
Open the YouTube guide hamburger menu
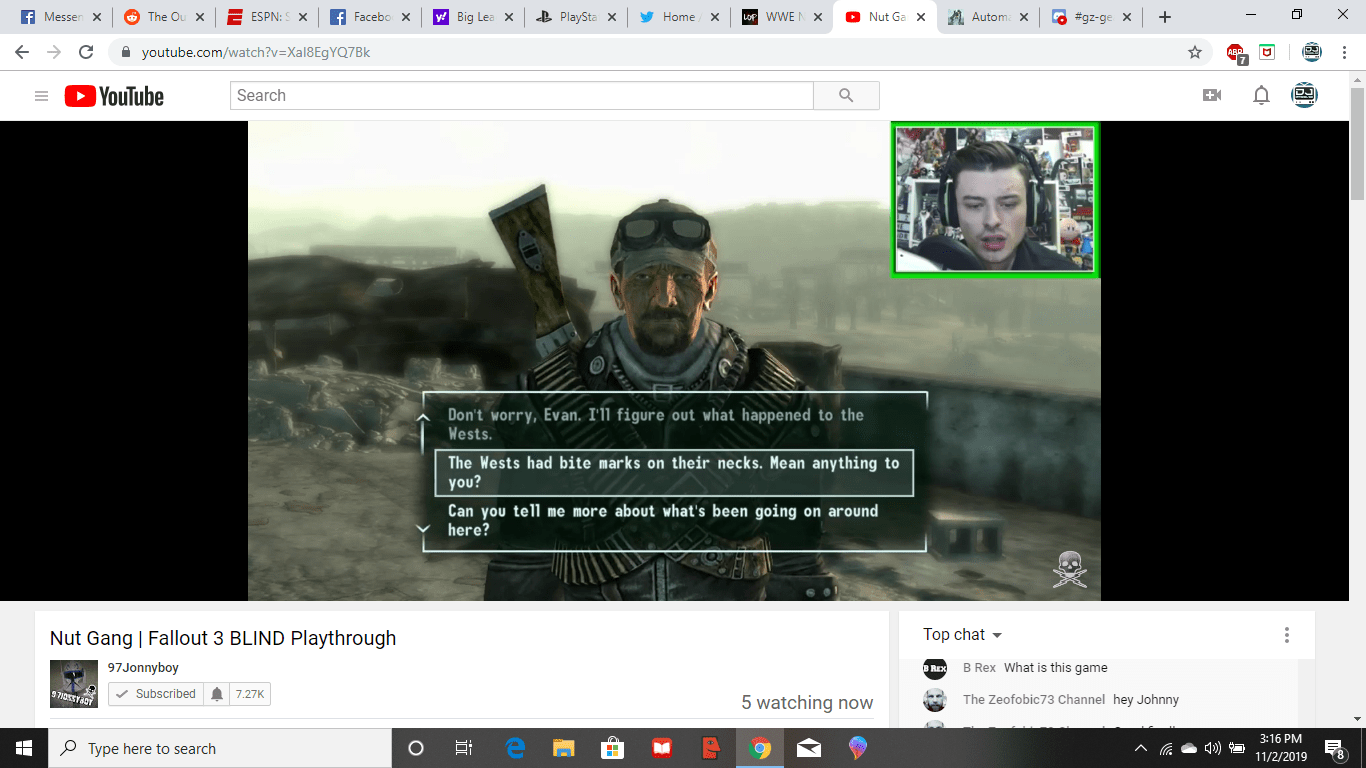(x=41, y=96)
